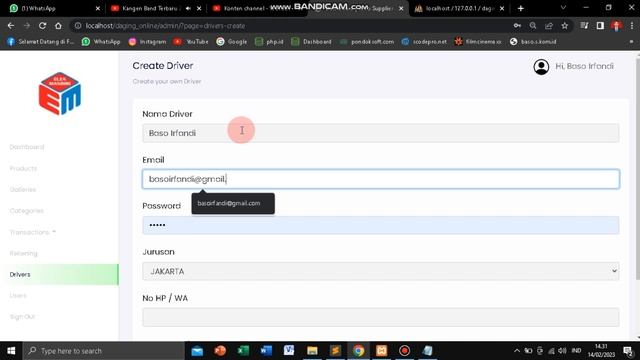
Task: Pick the basoirfandi@gmail.com autofill suggestion
Action: tap(233, 203)
